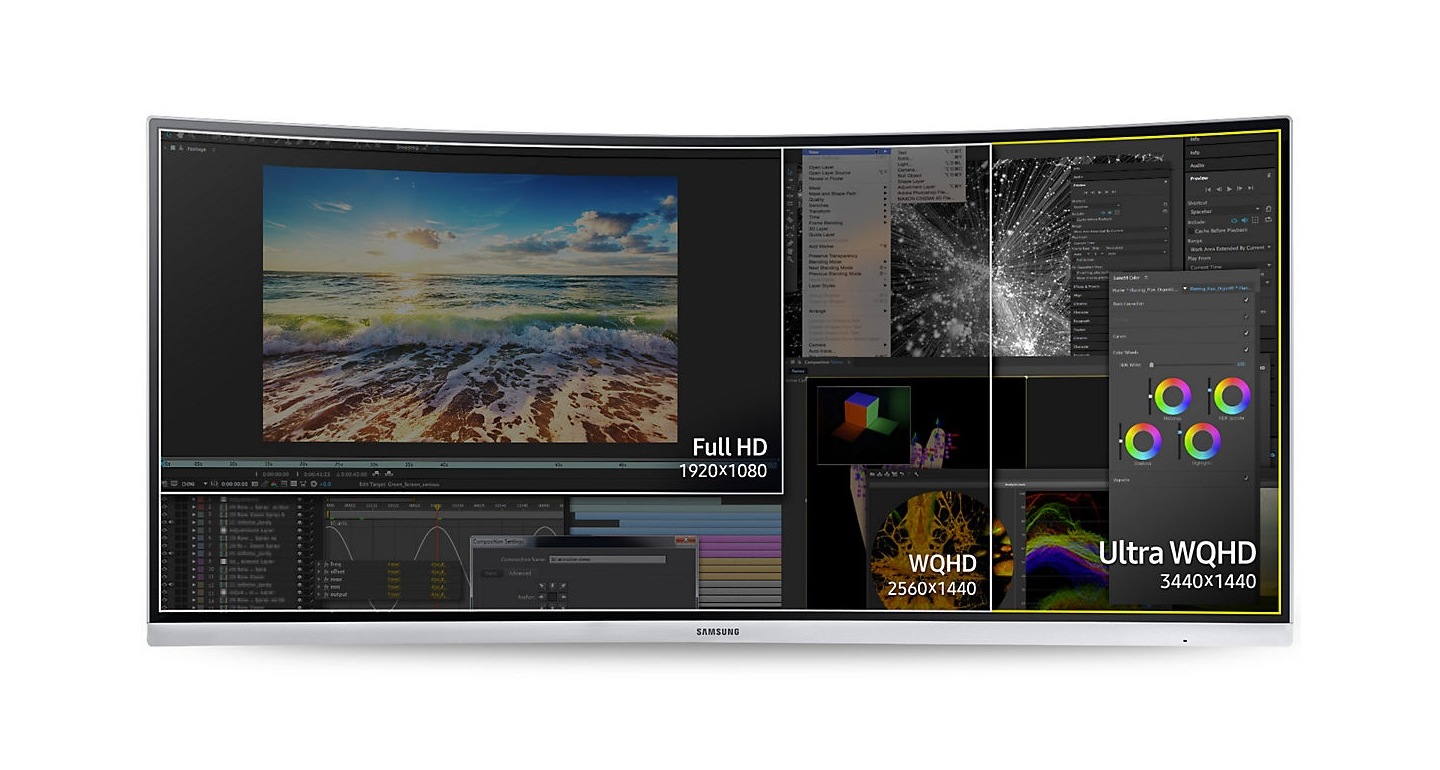Open the Lumetri Master clip dropdown arrow
Screen dimensions: 1440x770
point(1185,288)
